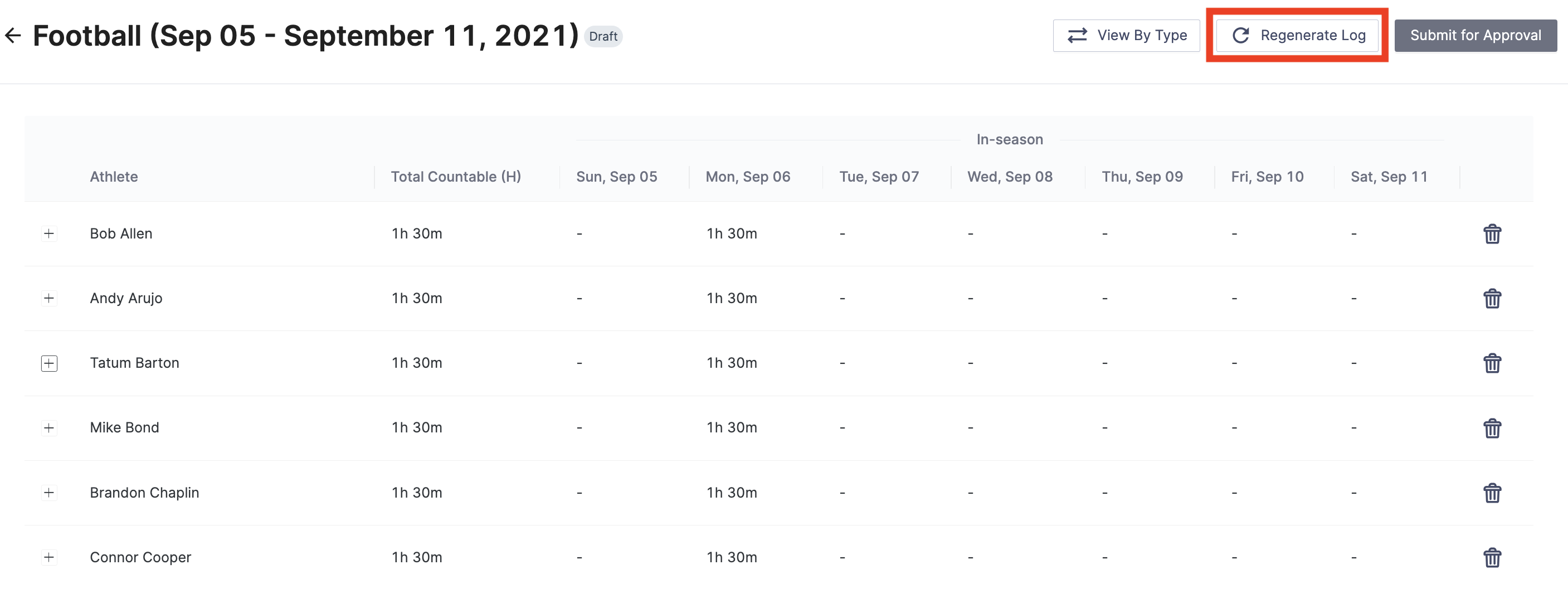Delete Connor Cooper's entry with the trash icon
The image size is (1568, 589).
click(1493, 557)
